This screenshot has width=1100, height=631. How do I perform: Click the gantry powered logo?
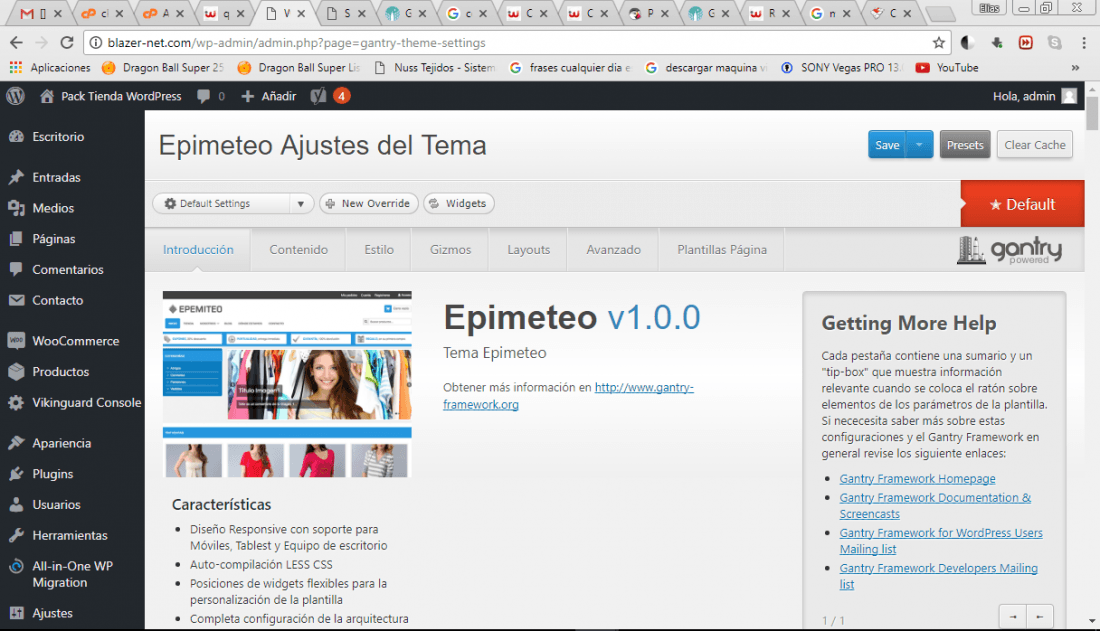click(1010, 251)
